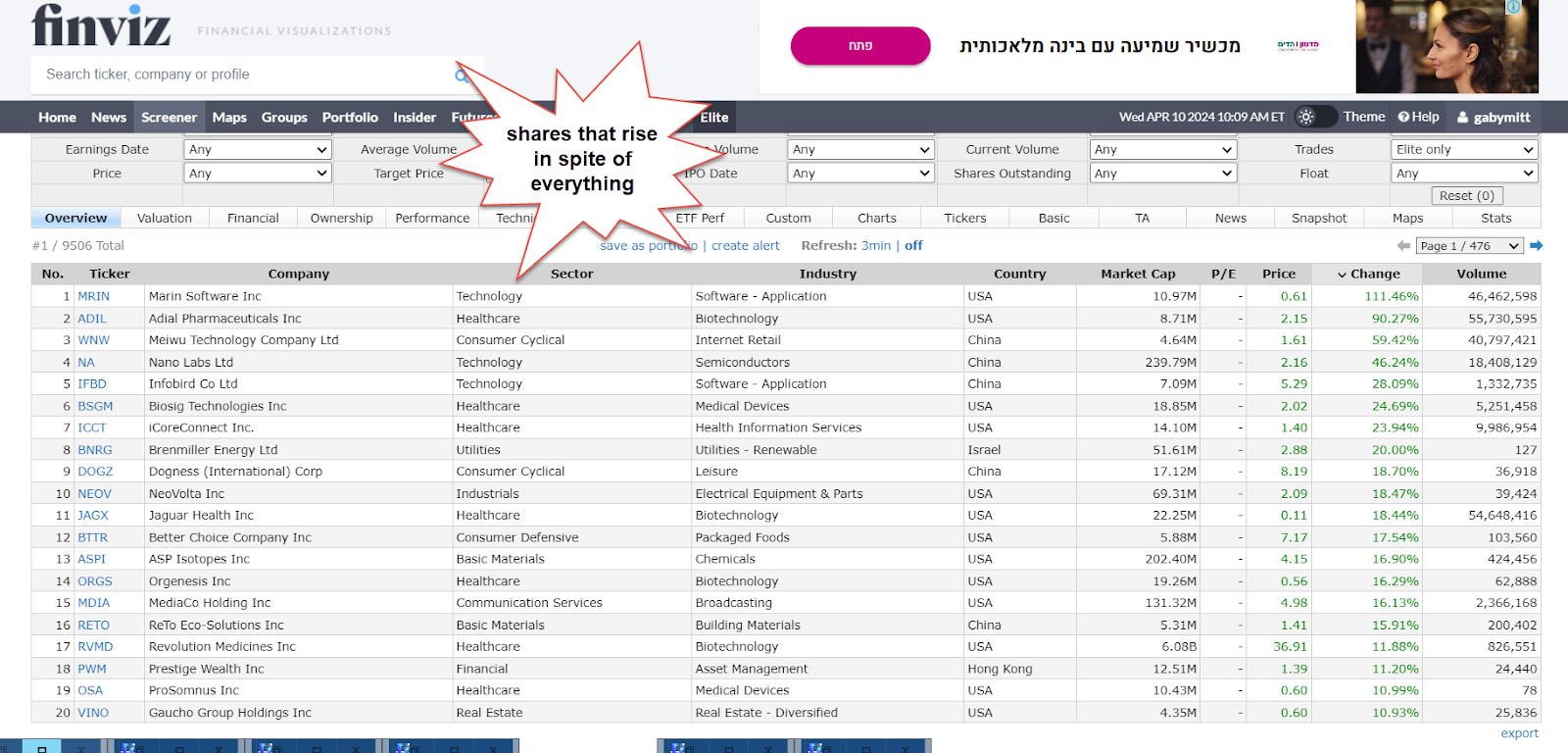Toggle the light/dark Theme switch
1568x753 pixels.
[x=1315, y=117]
